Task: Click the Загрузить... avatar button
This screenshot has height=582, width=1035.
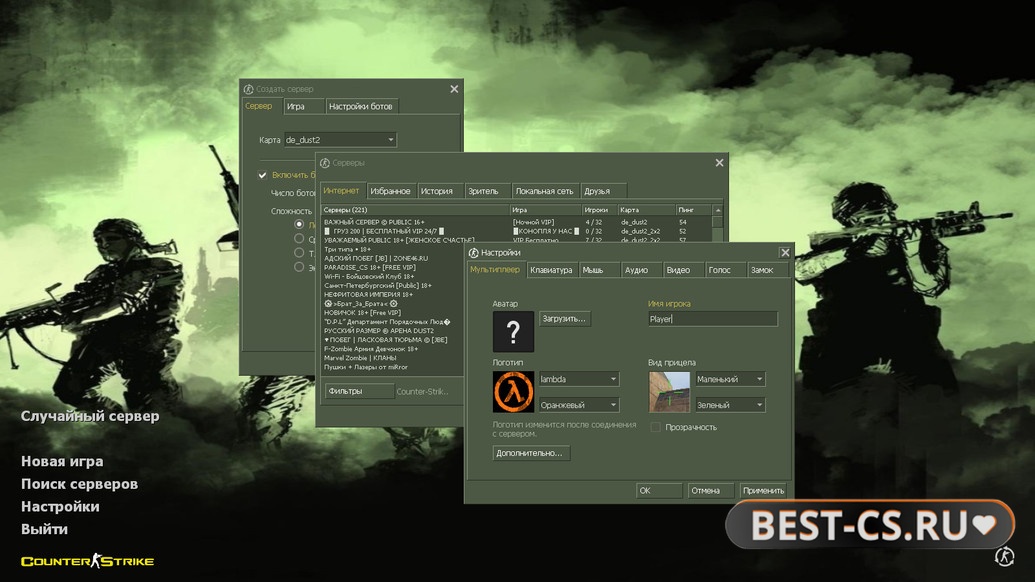Action: coord(565,319)
